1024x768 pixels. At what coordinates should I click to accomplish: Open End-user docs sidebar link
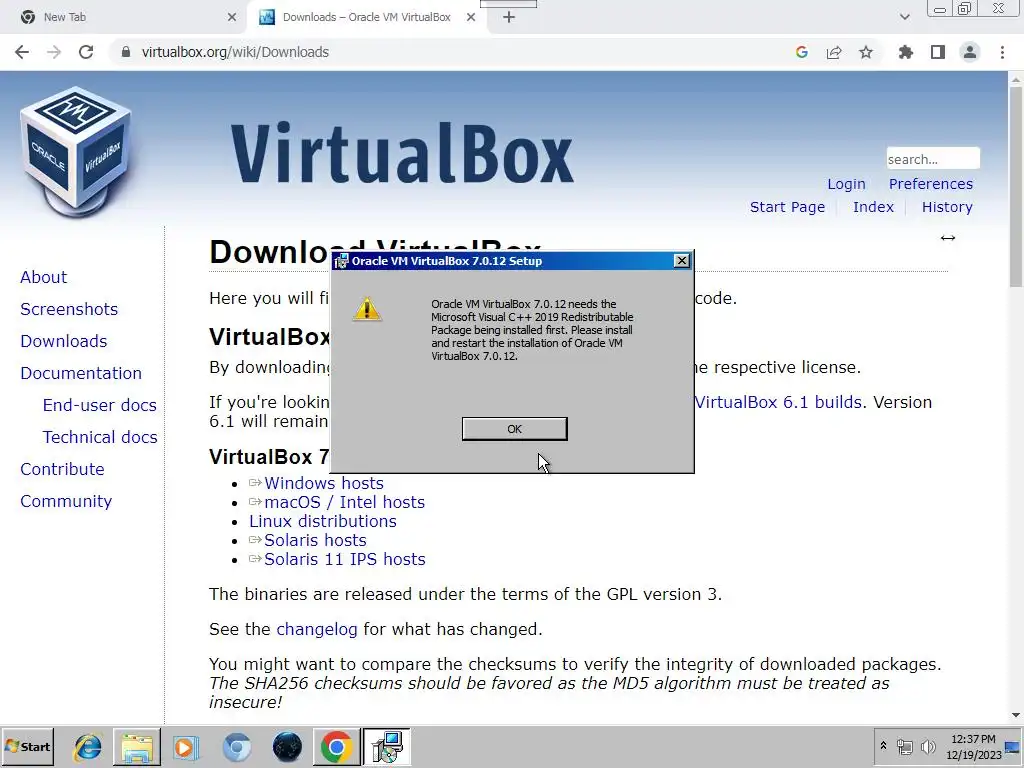click(99, 405)
